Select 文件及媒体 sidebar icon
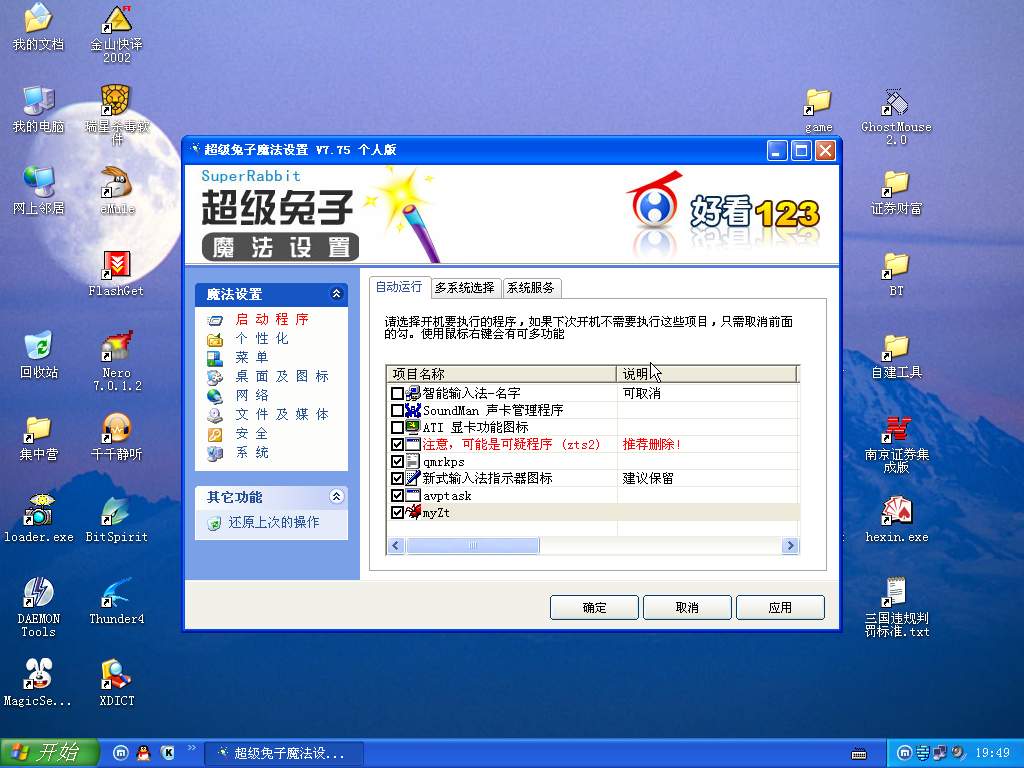Screen dimensions: 1024x768 (215, 415)
